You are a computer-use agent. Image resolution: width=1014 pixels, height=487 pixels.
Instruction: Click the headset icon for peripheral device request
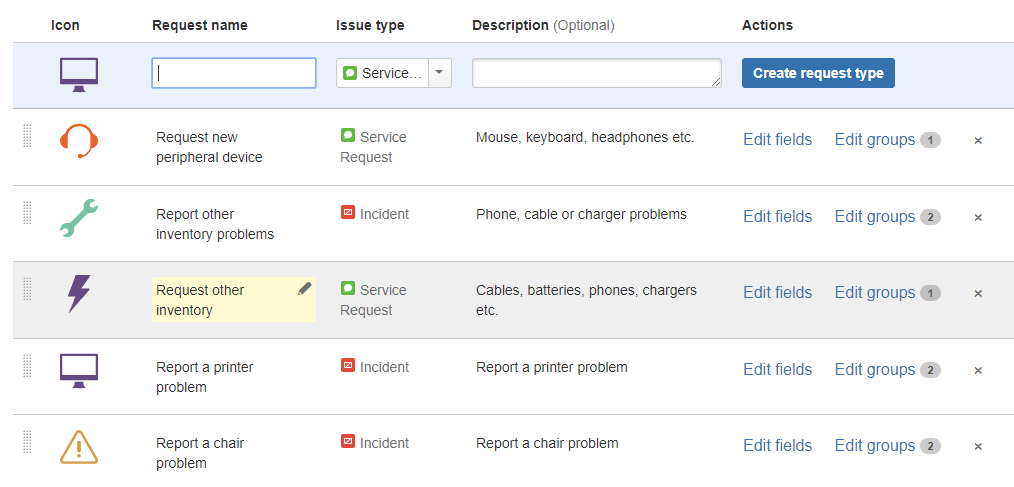point(79,140)
